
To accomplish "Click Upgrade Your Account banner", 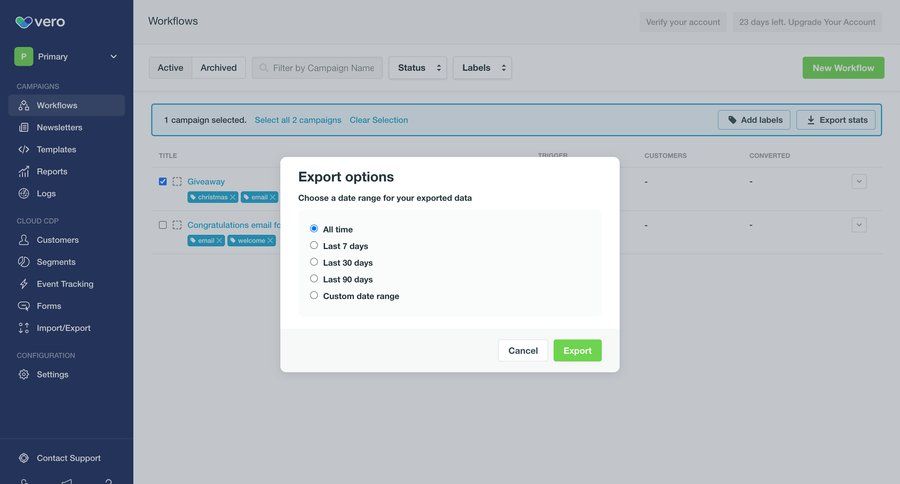I will click(807, 22).
